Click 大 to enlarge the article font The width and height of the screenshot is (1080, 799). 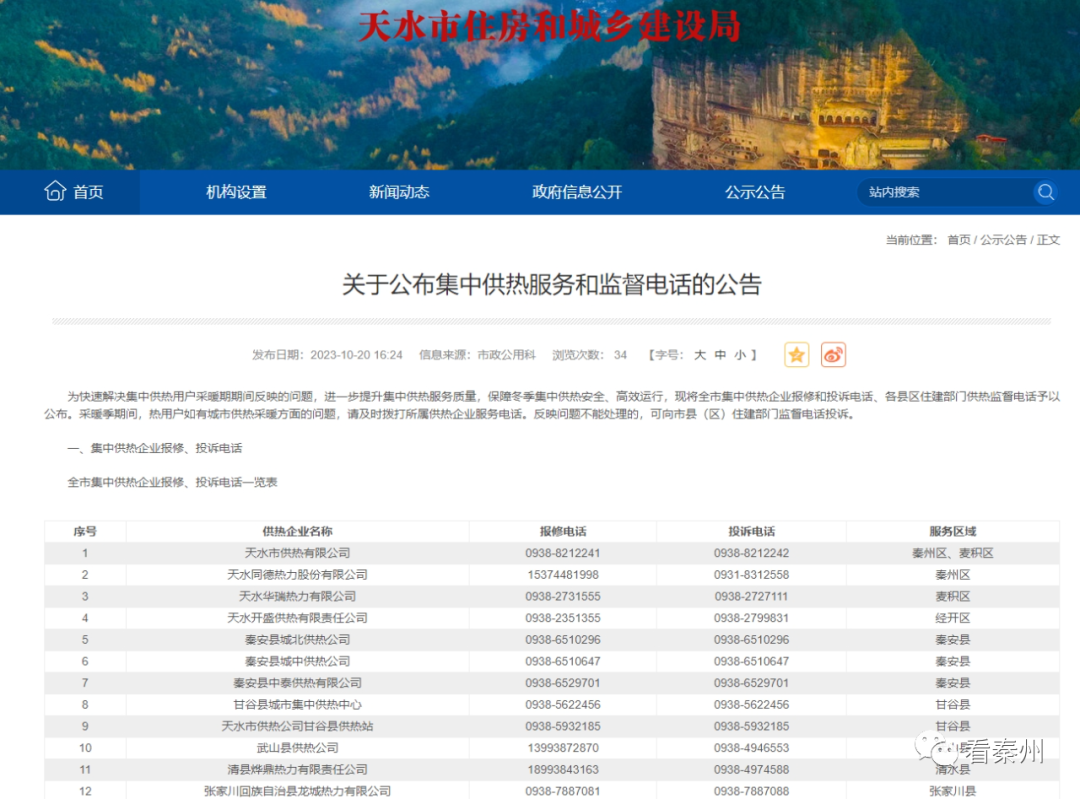[x=700, y=354]
